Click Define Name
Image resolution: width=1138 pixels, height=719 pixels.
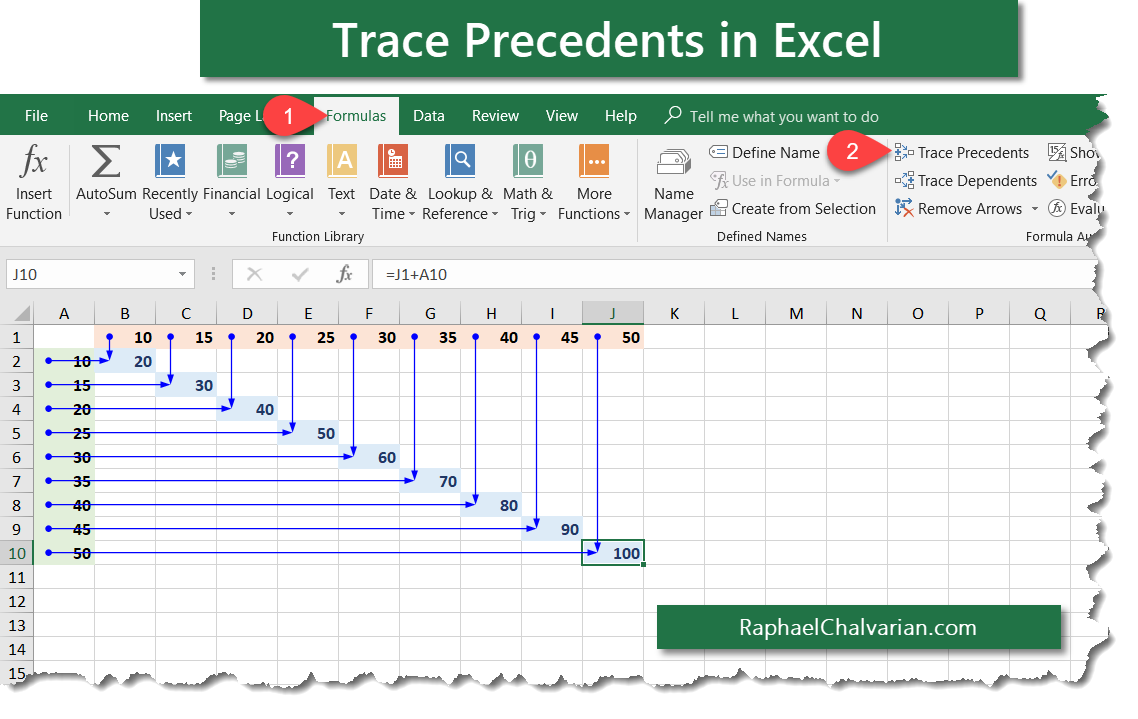[764, 152]
